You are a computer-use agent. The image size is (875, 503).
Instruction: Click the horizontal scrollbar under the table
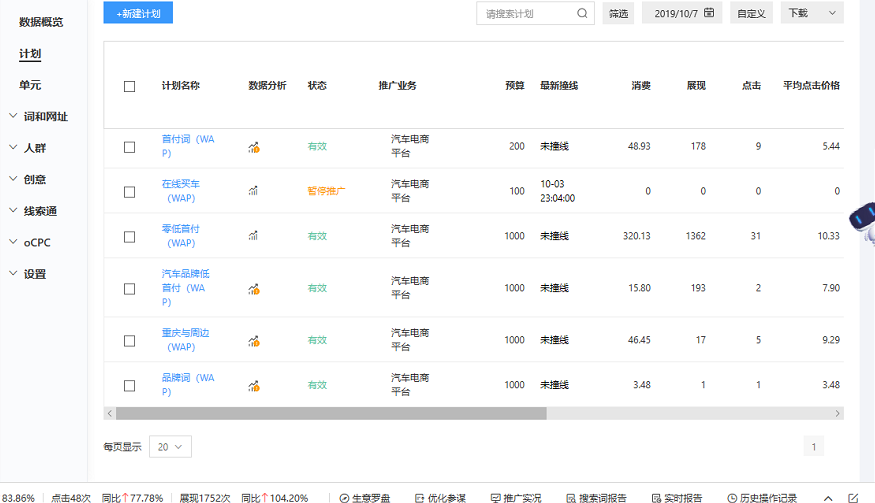(x=330, y=413)
